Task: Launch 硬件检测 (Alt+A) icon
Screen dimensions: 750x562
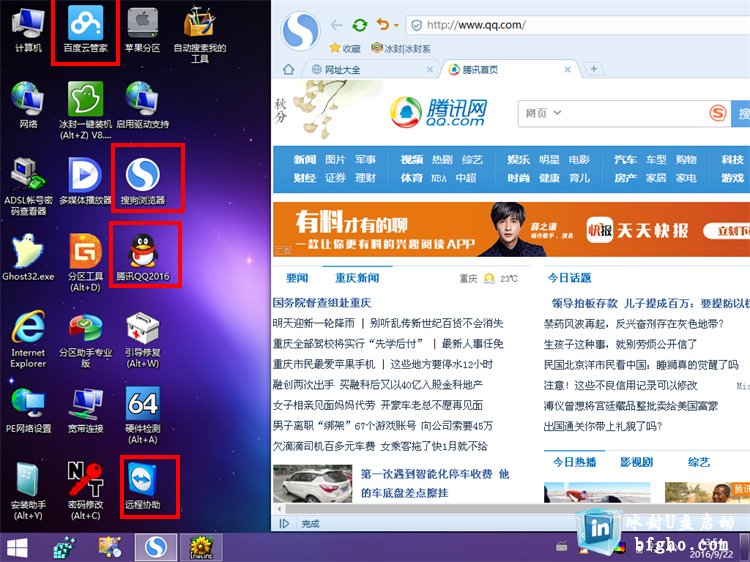Action: [143, 415]
